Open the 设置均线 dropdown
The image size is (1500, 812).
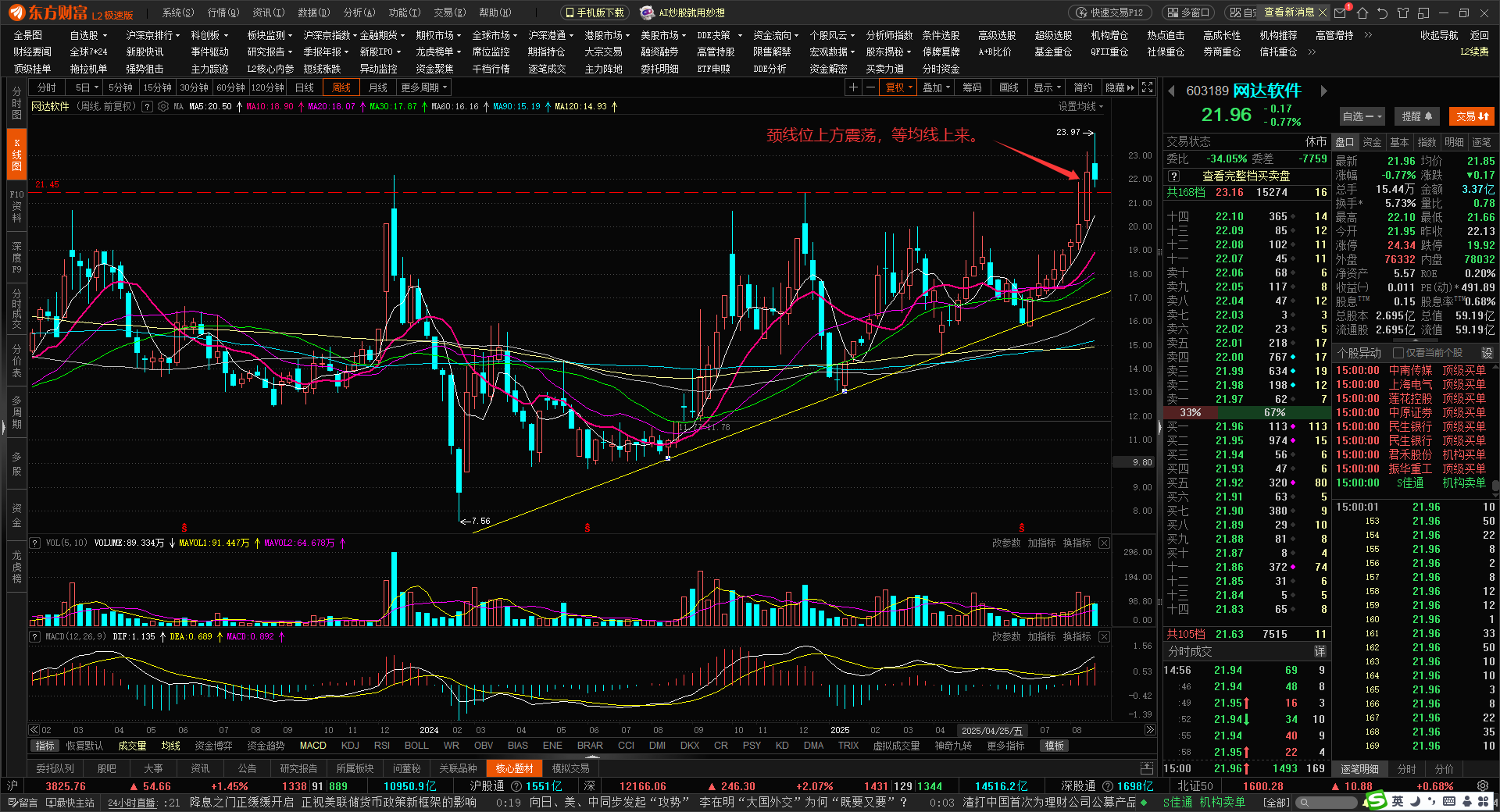[1080, 106]
